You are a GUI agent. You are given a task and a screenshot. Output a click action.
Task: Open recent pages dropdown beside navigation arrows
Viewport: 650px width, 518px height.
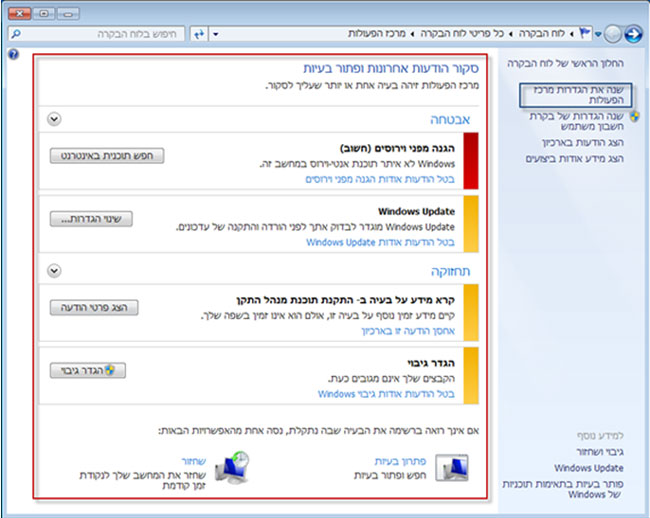(x=598, y=34)
